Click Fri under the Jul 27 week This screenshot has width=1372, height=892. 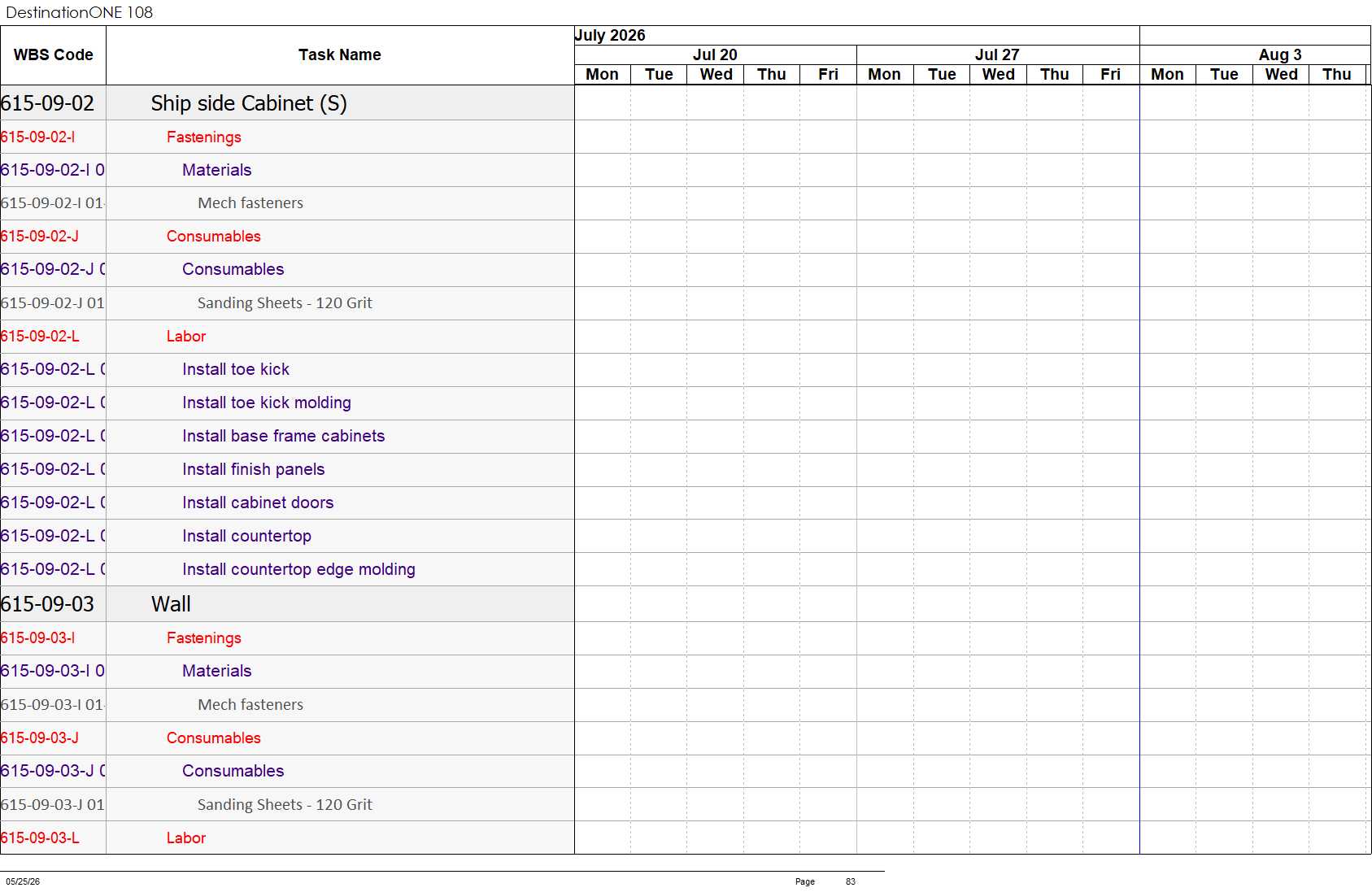click(1110, 74)
